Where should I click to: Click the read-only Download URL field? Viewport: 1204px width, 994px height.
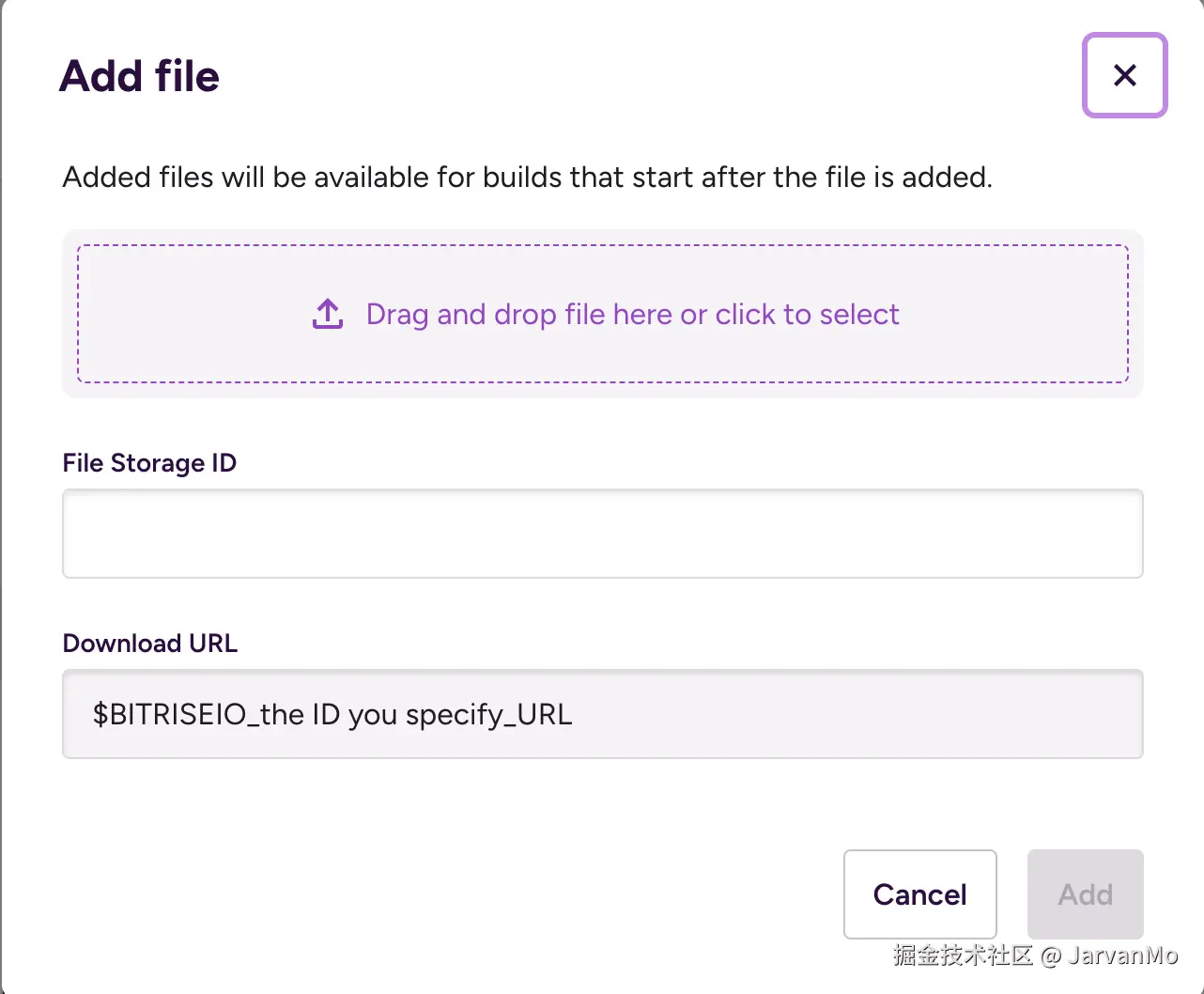tap(845, 714)
